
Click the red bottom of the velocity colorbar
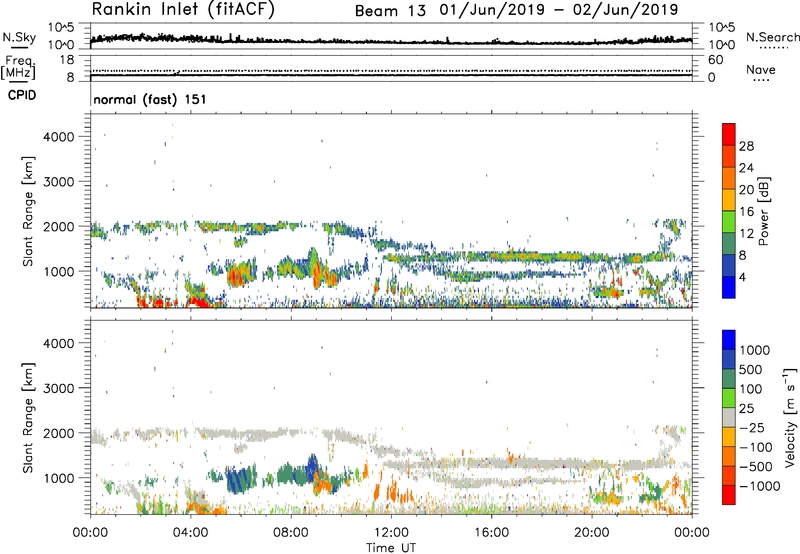pyautogui.click(x=729, y=495)
